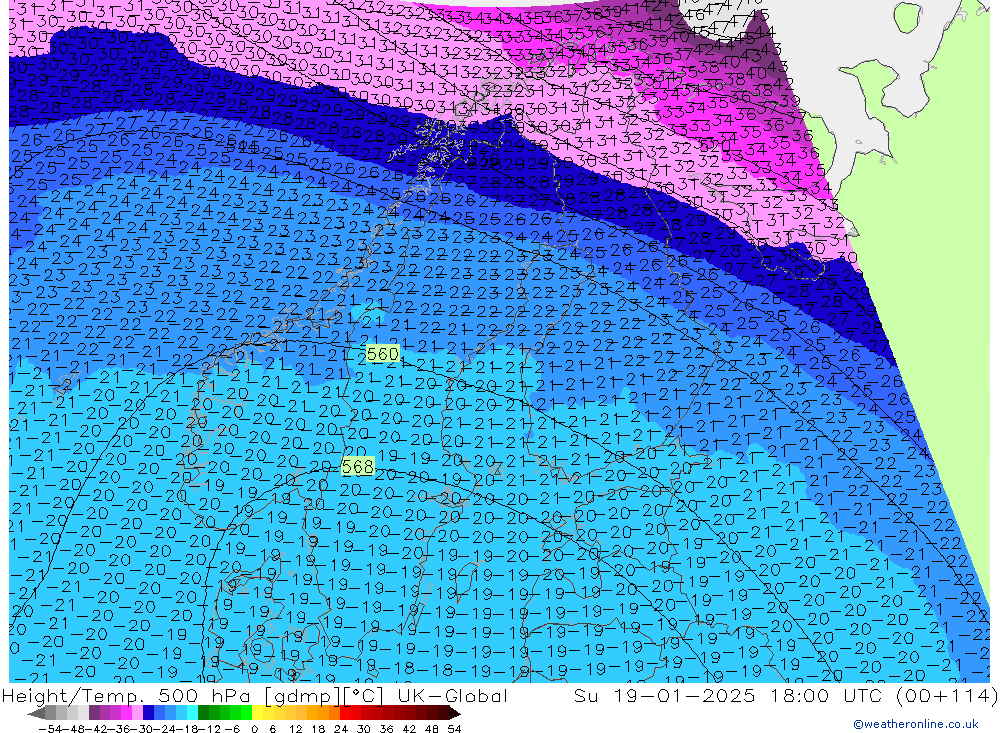Click the left arrow end of the legend
Viewport: 1000px width, 733px height.
tap(36, 713)
